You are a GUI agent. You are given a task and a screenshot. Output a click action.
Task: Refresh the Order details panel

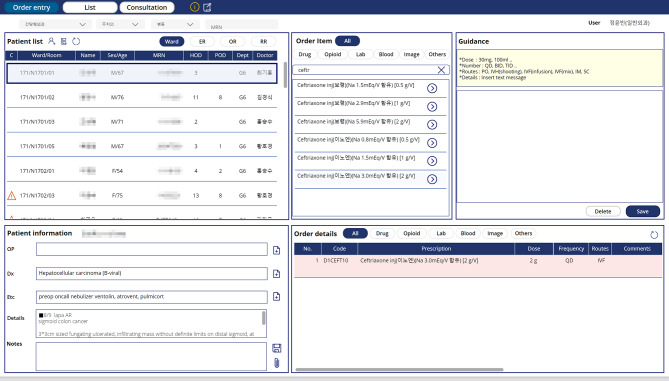[x=654, y=235]
